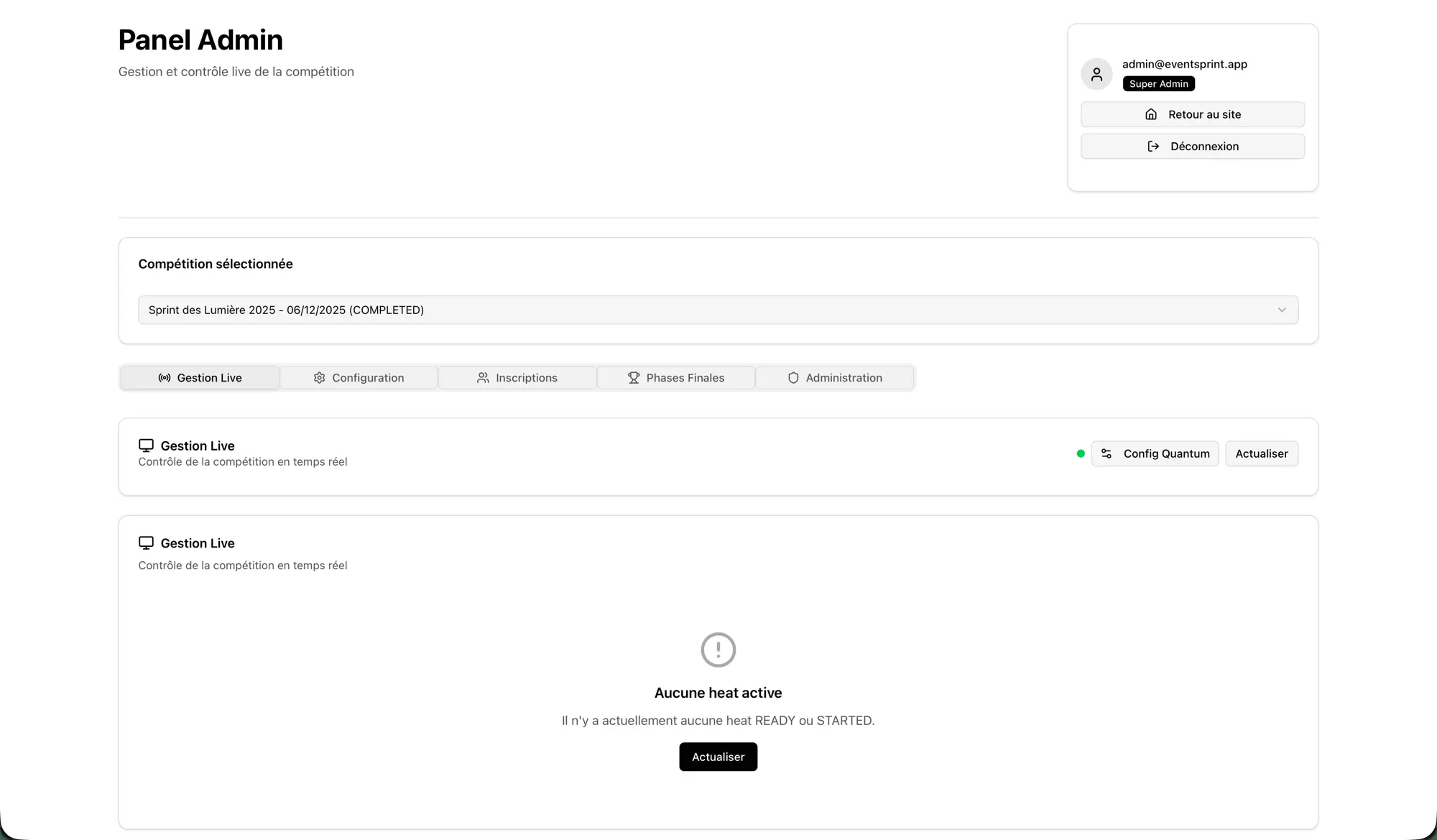1437x840 pixels.
Task: Click the sliders icon in Config Quantum
Action: (x=1106, y=454)
